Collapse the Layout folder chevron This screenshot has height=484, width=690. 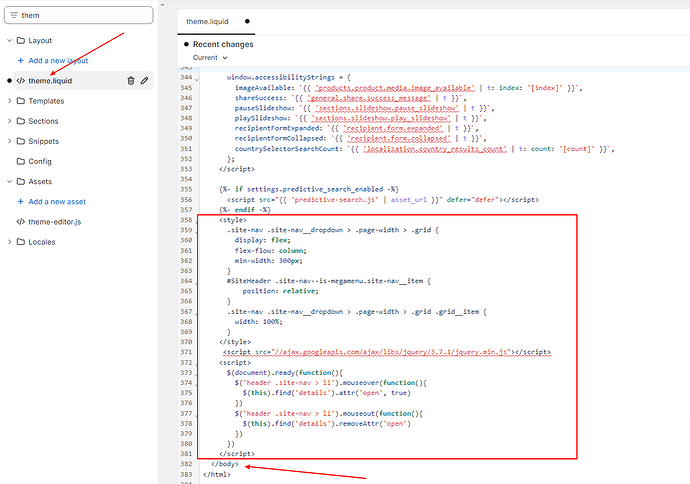point(9,40)
